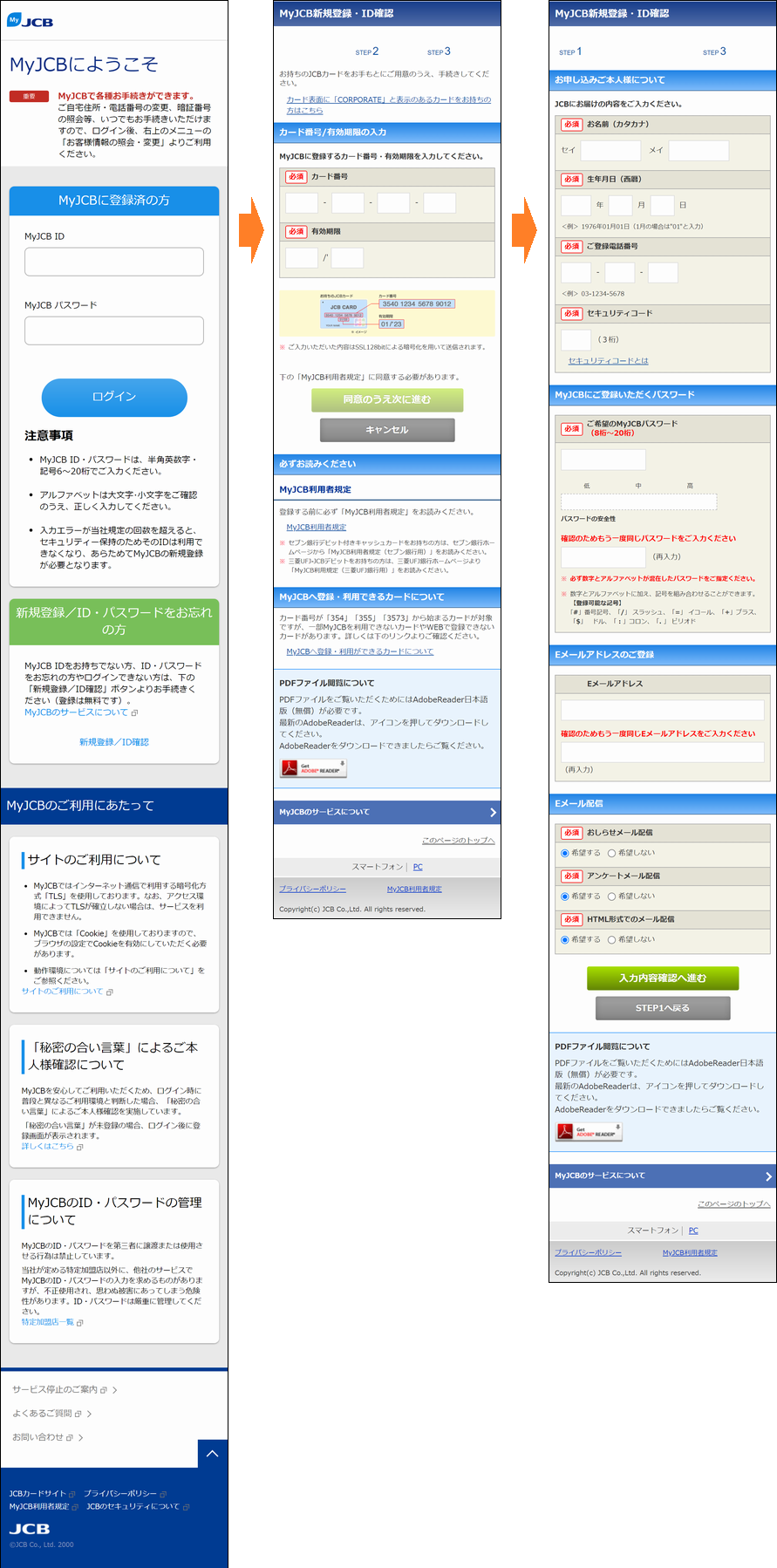Click external link icon beside サービス停止のご案内
Screen dimensions: 777x1568
click(x=104, y=1390)
